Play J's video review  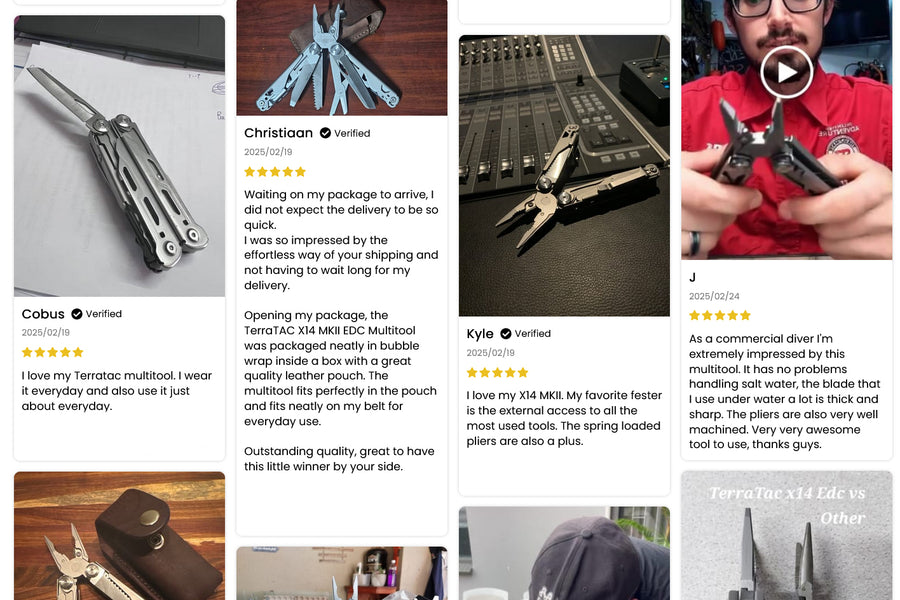coord(786,72)
